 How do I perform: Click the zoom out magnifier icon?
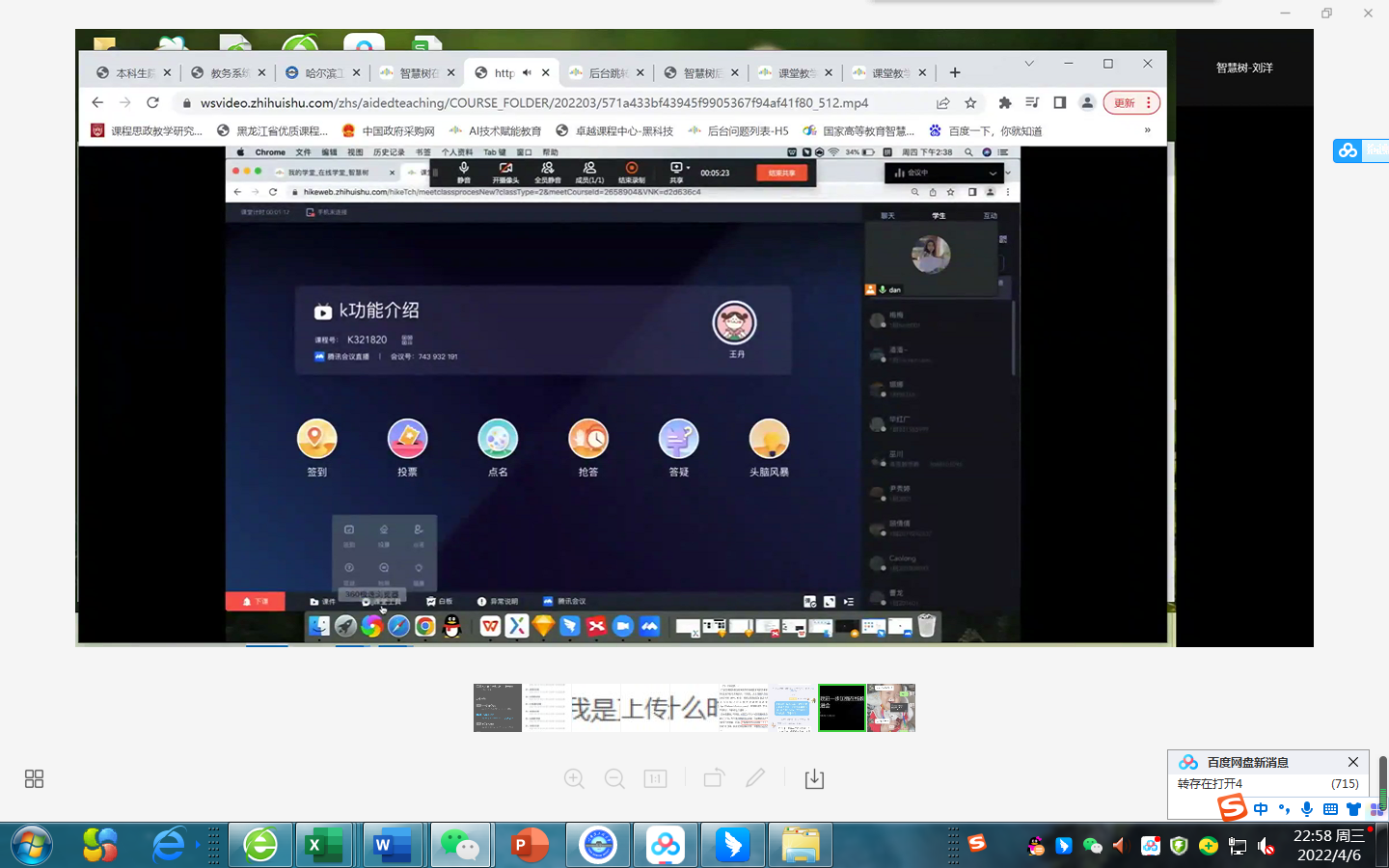614,778
